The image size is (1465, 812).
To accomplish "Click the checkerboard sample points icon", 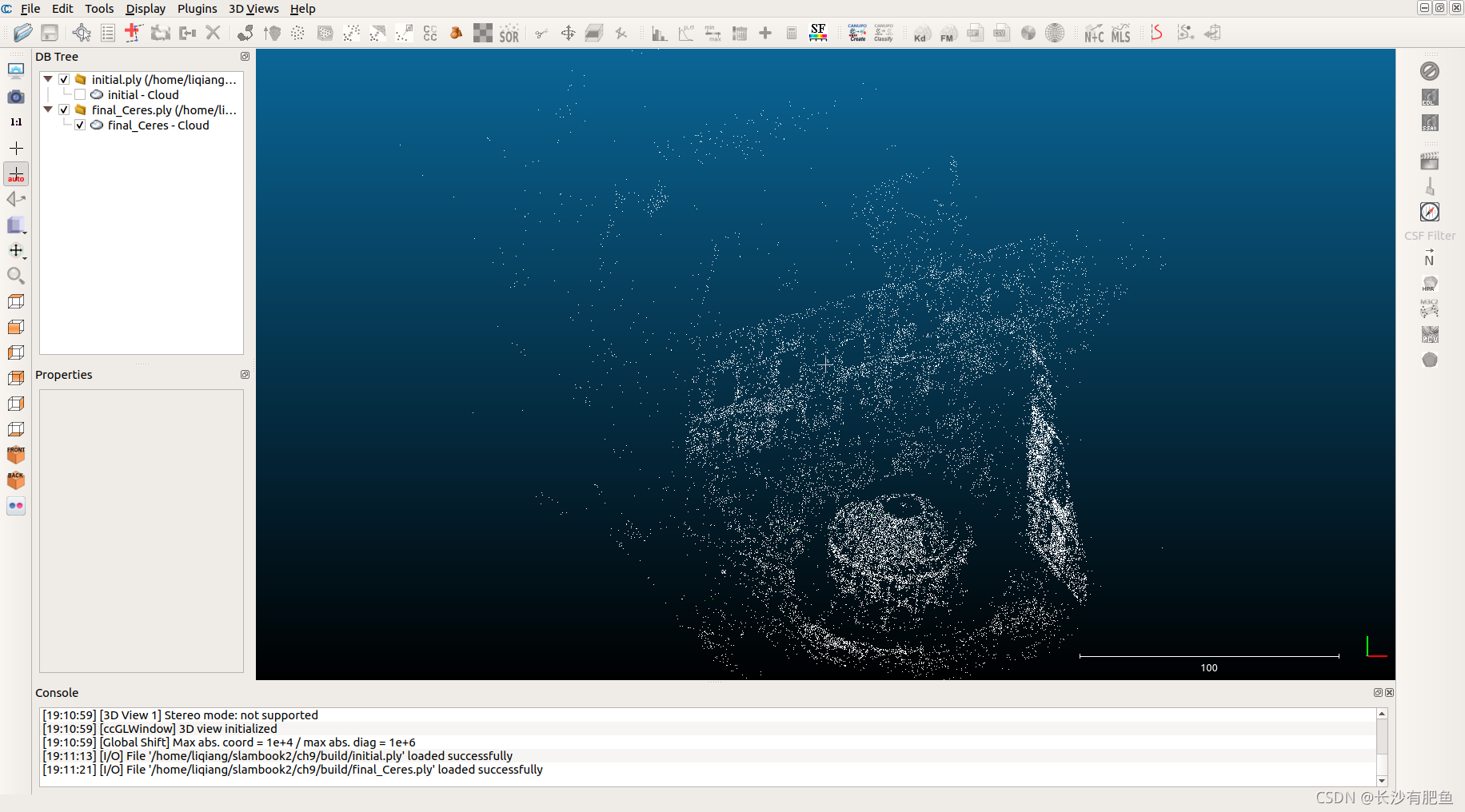I will pos(483,33).
